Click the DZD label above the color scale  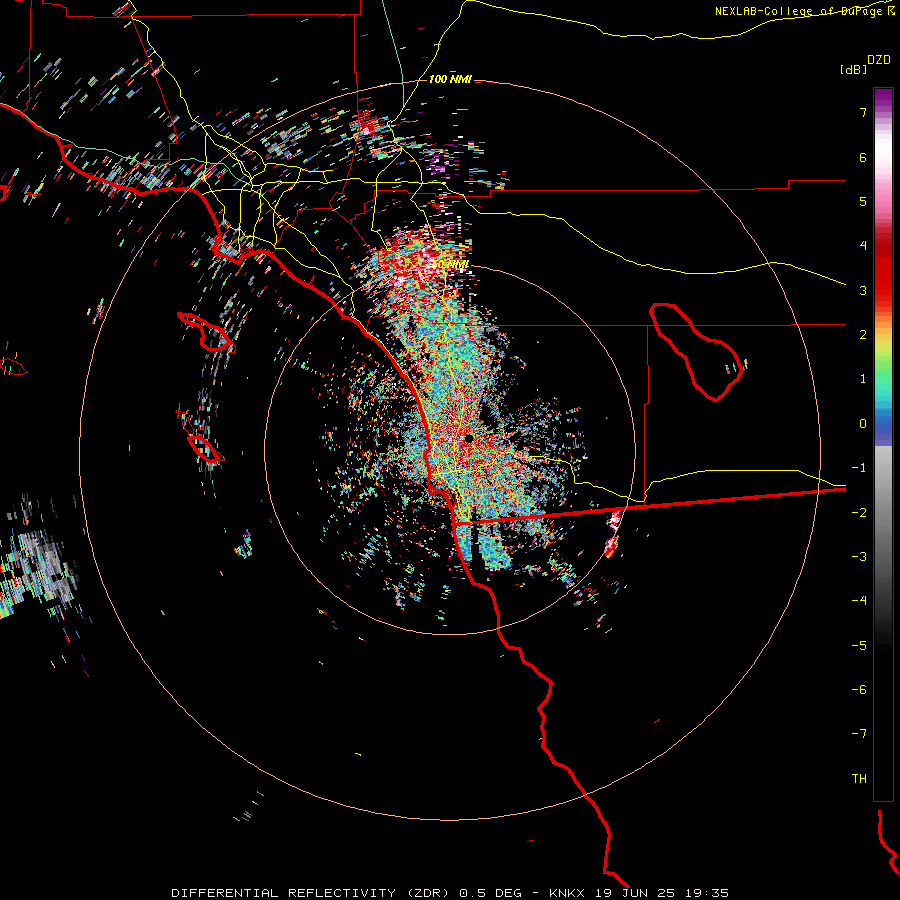pos(879,60)
